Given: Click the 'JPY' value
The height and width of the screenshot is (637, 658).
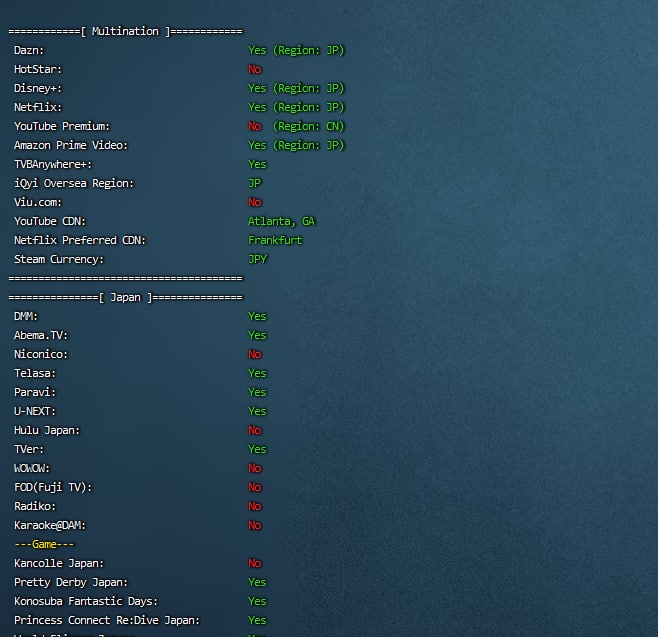Looking at the screenshot, I should tap(258, 259).
